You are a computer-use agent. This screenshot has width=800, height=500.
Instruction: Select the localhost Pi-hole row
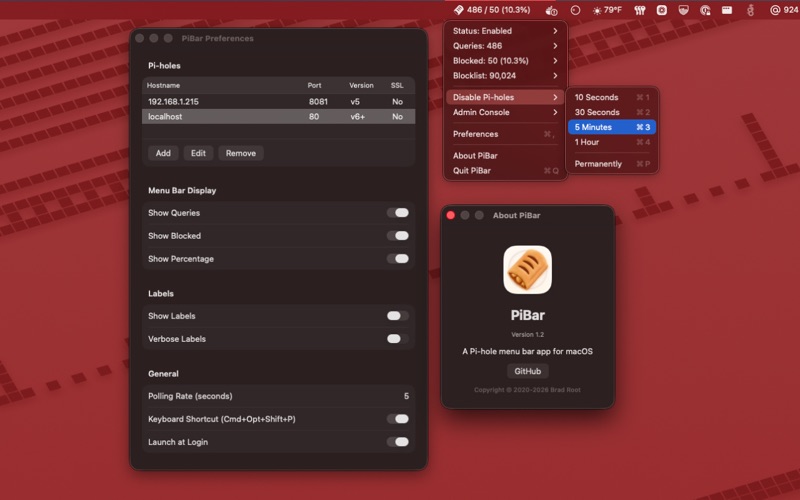279,116
